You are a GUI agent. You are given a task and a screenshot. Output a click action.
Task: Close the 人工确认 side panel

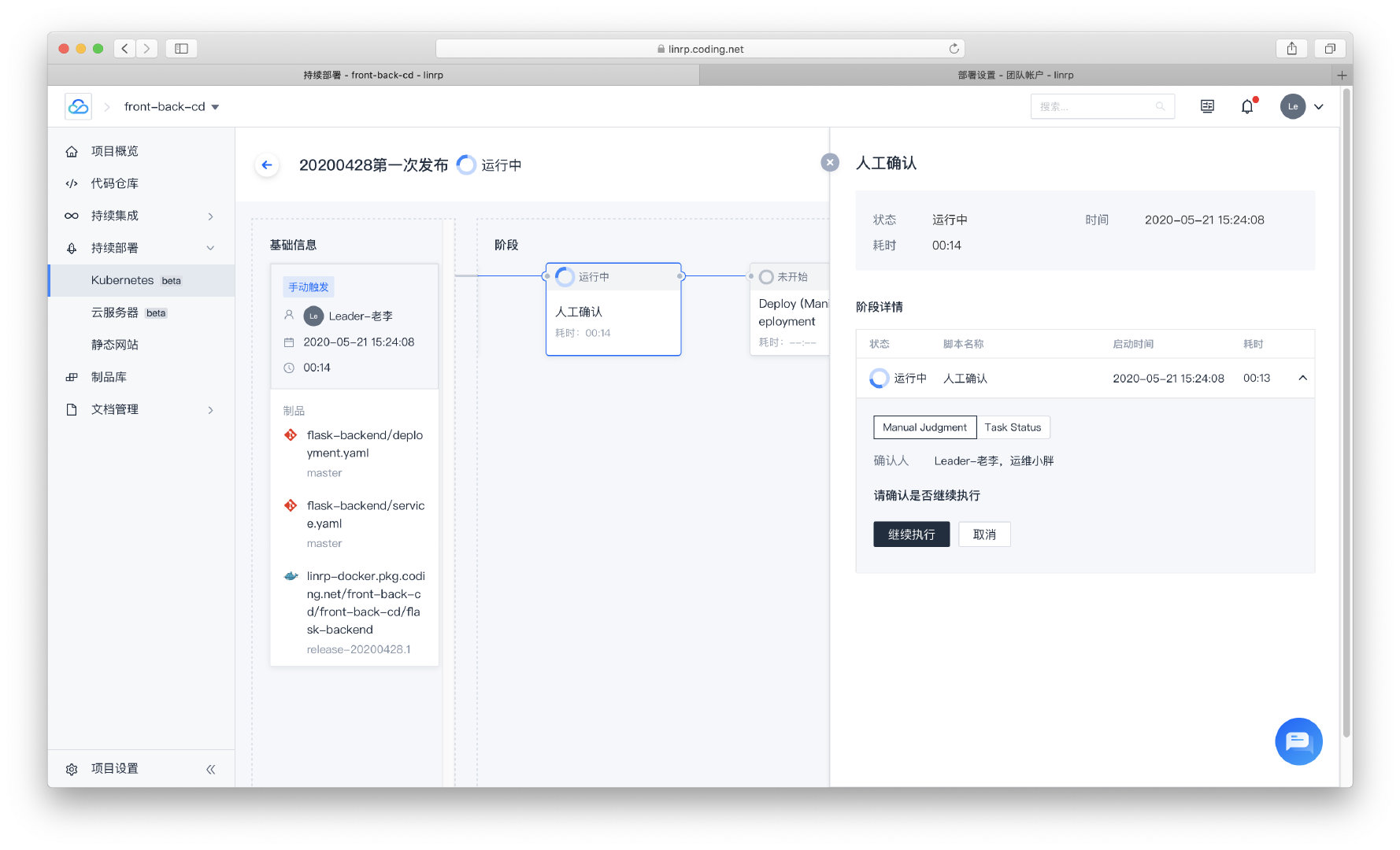[x=830, y=162]
